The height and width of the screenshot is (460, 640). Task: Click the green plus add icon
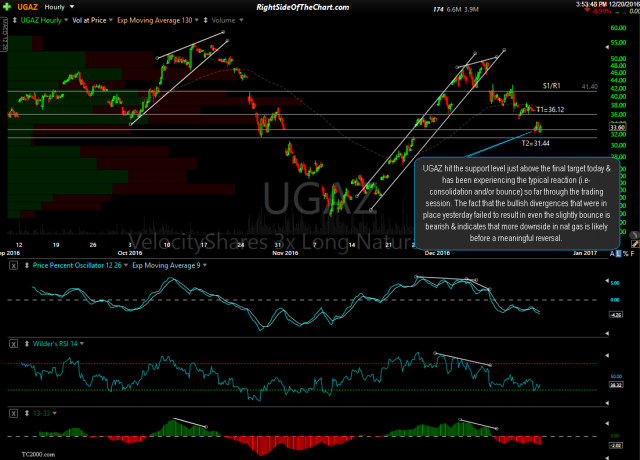coord(7,7)
